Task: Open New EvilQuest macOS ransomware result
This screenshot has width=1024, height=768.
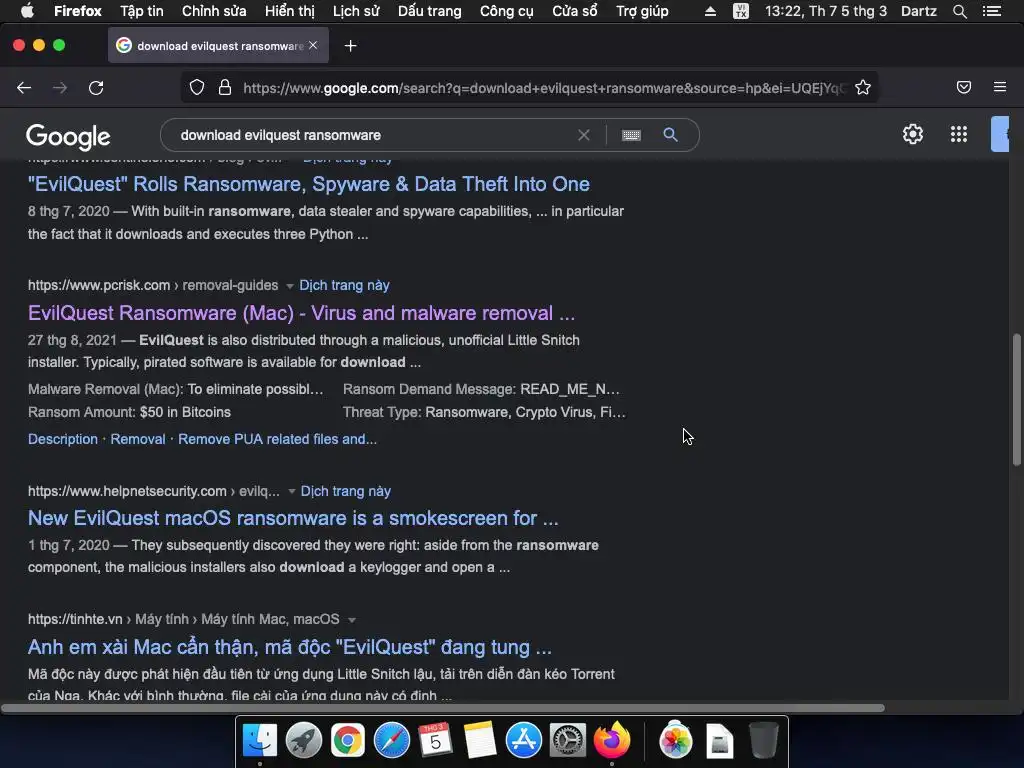Action: coord(293,518)
